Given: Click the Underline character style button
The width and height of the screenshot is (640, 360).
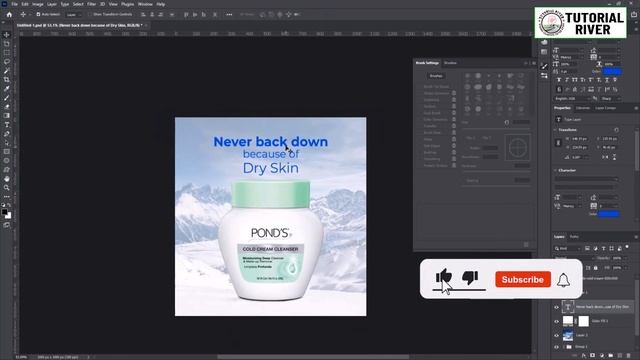Looking at the screenshot, I should [607, 80].
